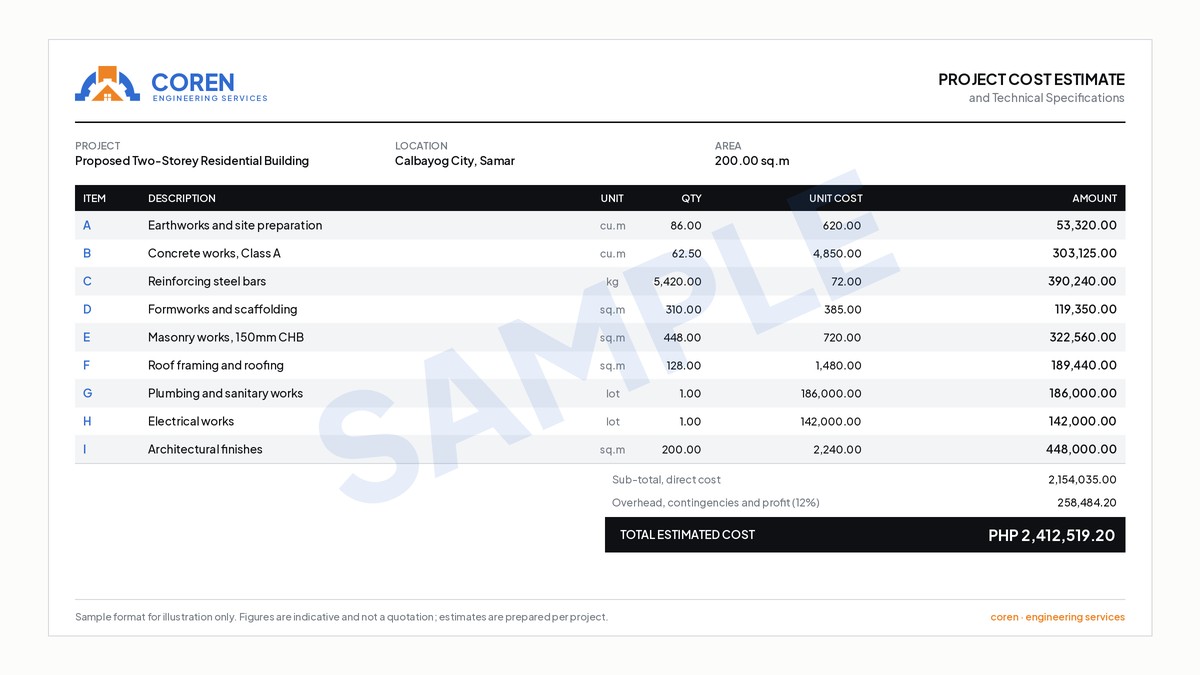The image size is (1200, 675).
Task: Click the 'QTY' column header
Action: click(x=691, y=198)
